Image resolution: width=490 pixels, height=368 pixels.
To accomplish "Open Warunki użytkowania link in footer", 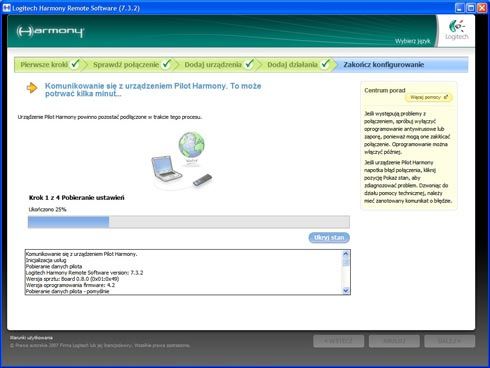I will [x=31, y=338].
